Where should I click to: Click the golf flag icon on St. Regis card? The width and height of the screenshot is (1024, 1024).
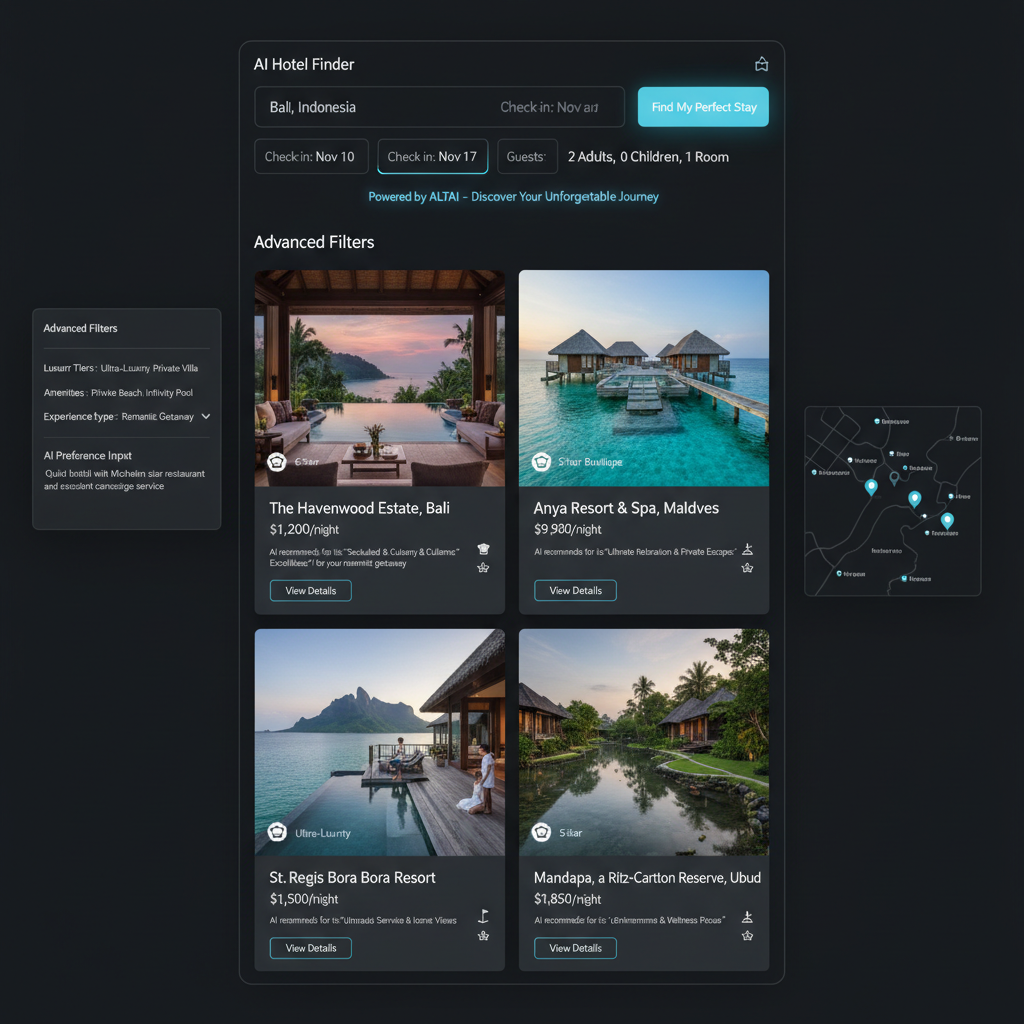483,916
